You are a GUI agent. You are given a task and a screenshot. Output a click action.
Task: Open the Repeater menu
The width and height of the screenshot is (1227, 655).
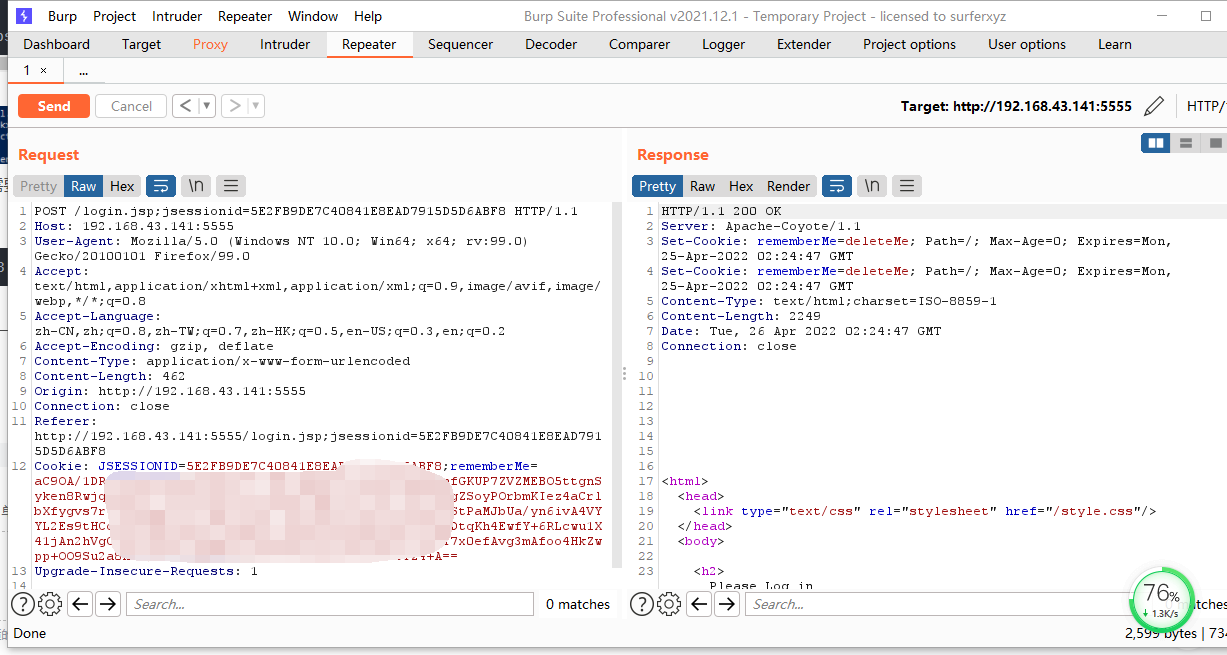click(245, 16)
